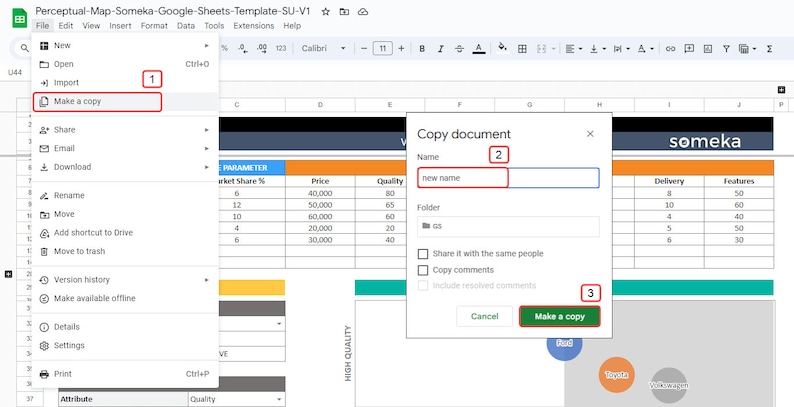The height and width of the screenshot is (407, 794).
Task: Expand the New submenu in File menu
Action: point(125,46)
